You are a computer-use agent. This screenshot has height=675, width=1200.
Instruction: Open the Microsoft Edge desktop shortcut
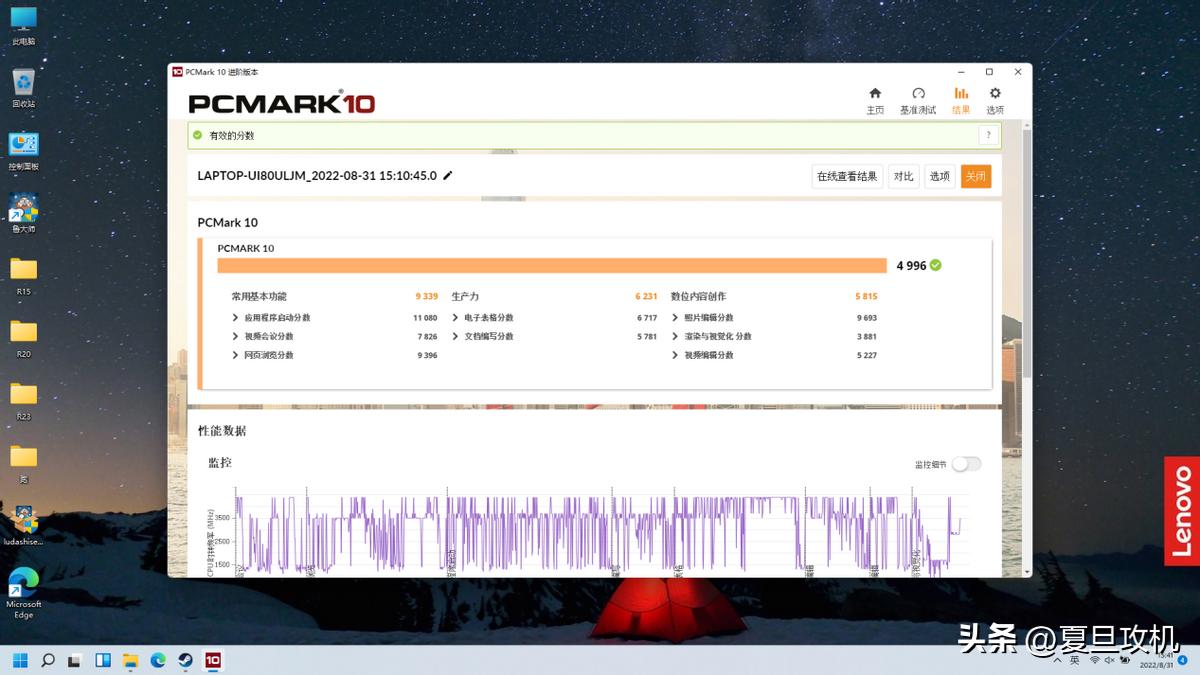[23, 593]
